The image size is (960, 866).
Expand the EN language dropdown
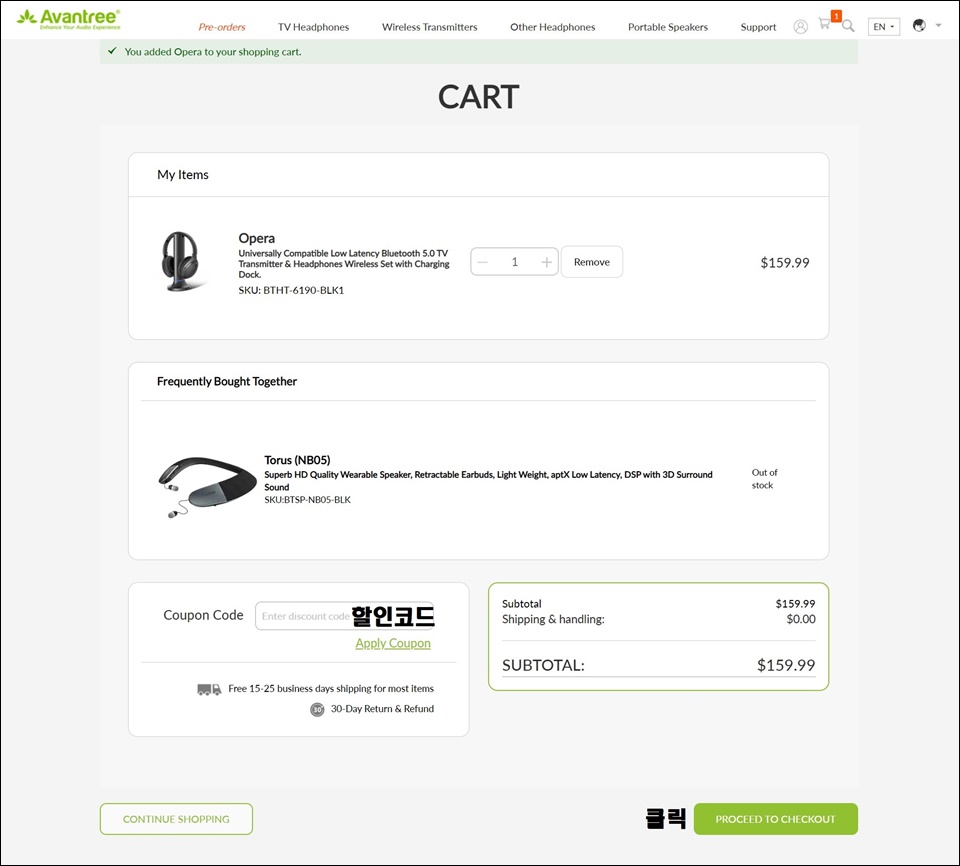click(883, 27)
